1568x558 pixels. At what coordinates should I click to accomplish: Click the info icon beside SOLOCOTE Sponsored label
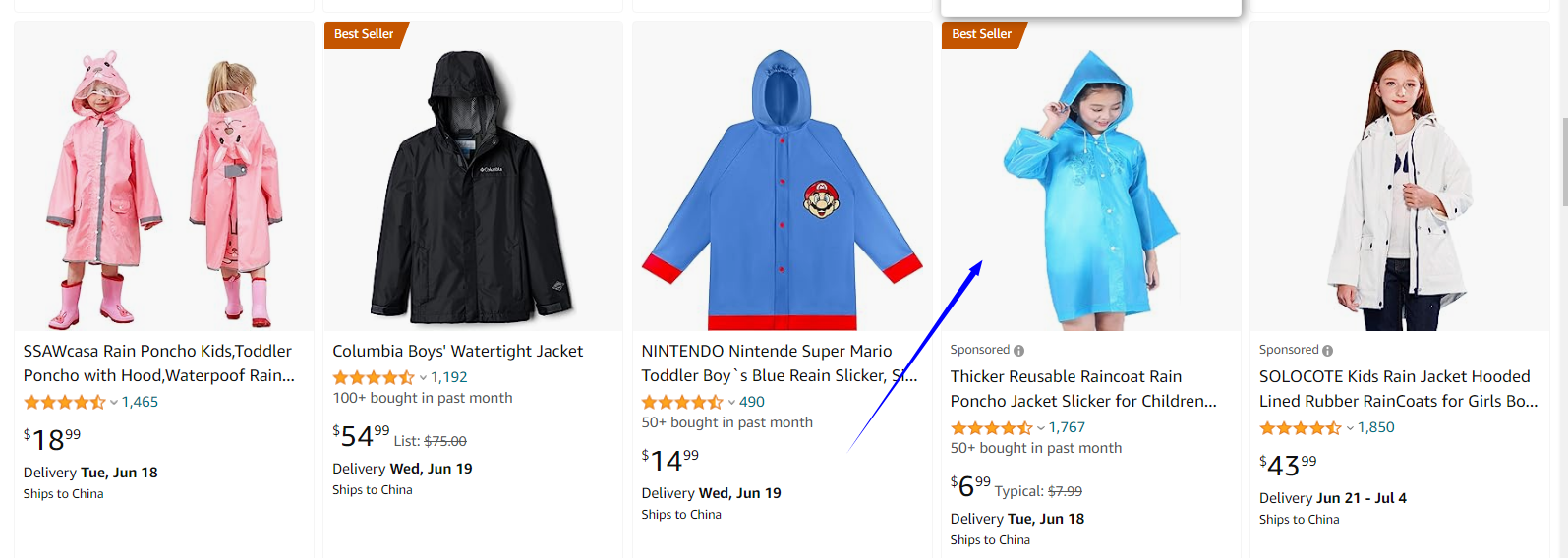point(1327,351)
